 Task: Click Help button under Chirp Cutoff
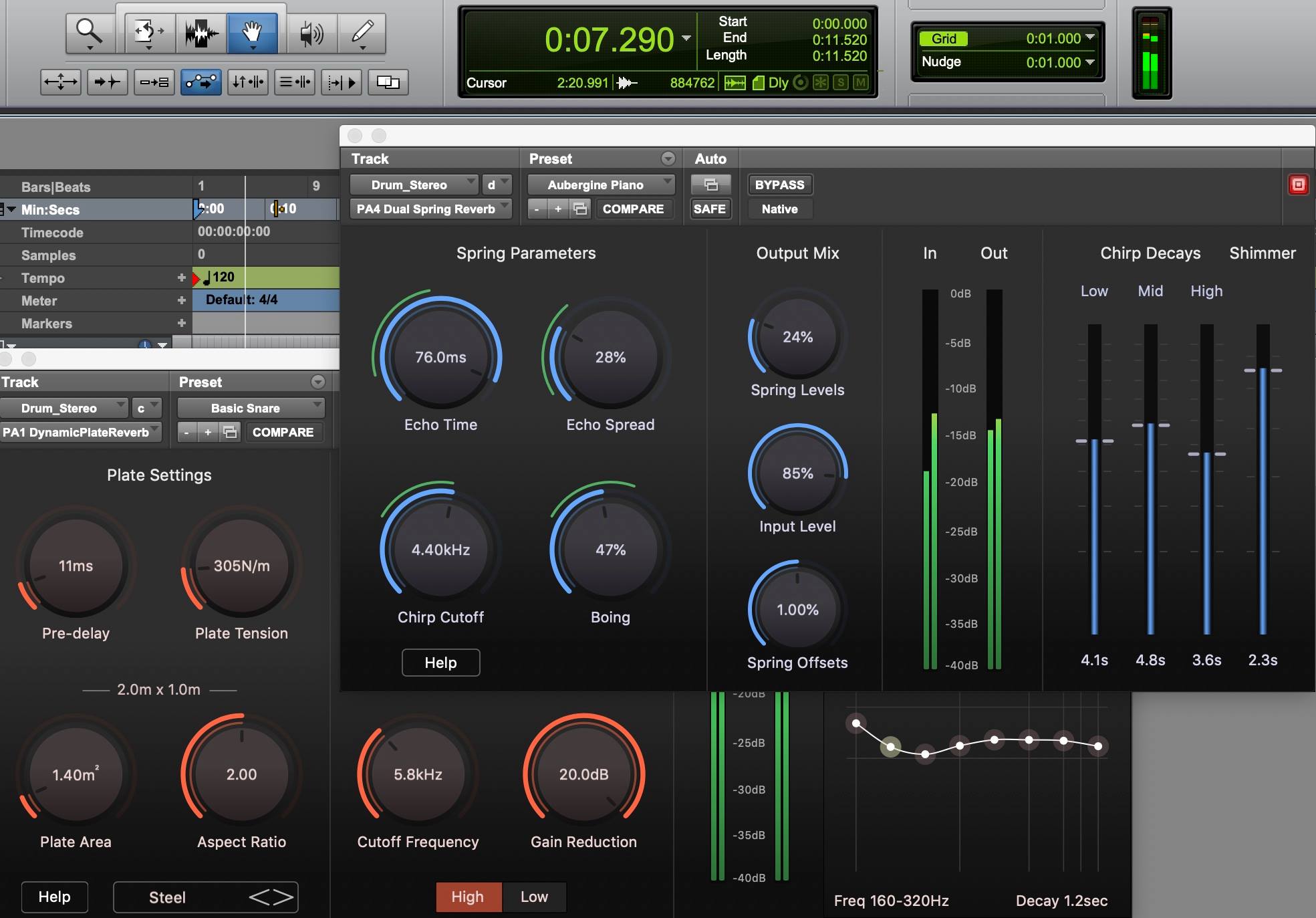point(440,663)
